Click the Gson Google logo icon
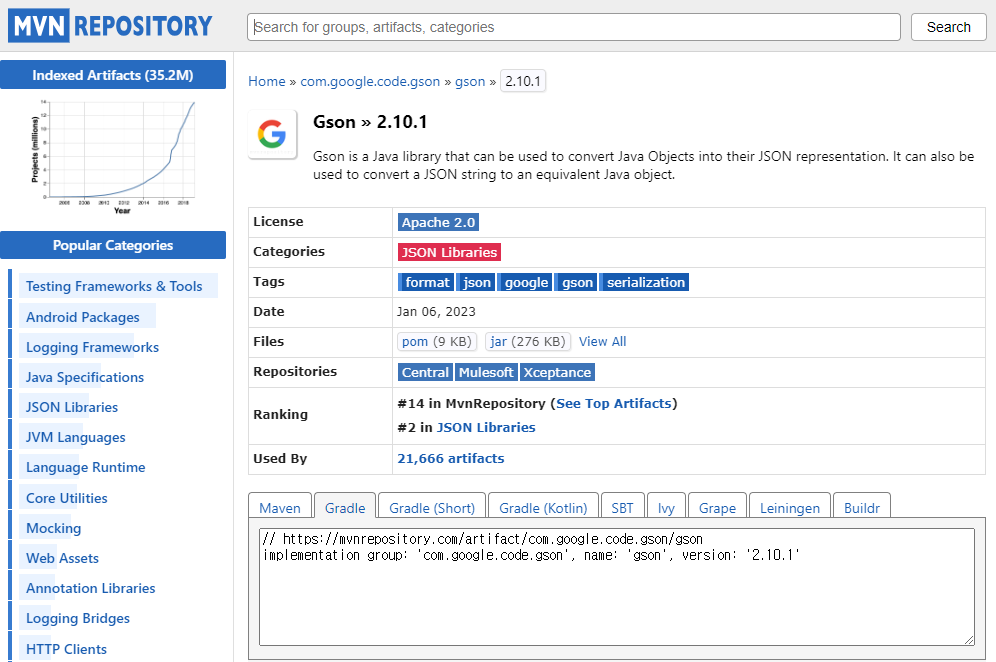The image size is (996, 662). pos(273,134)
